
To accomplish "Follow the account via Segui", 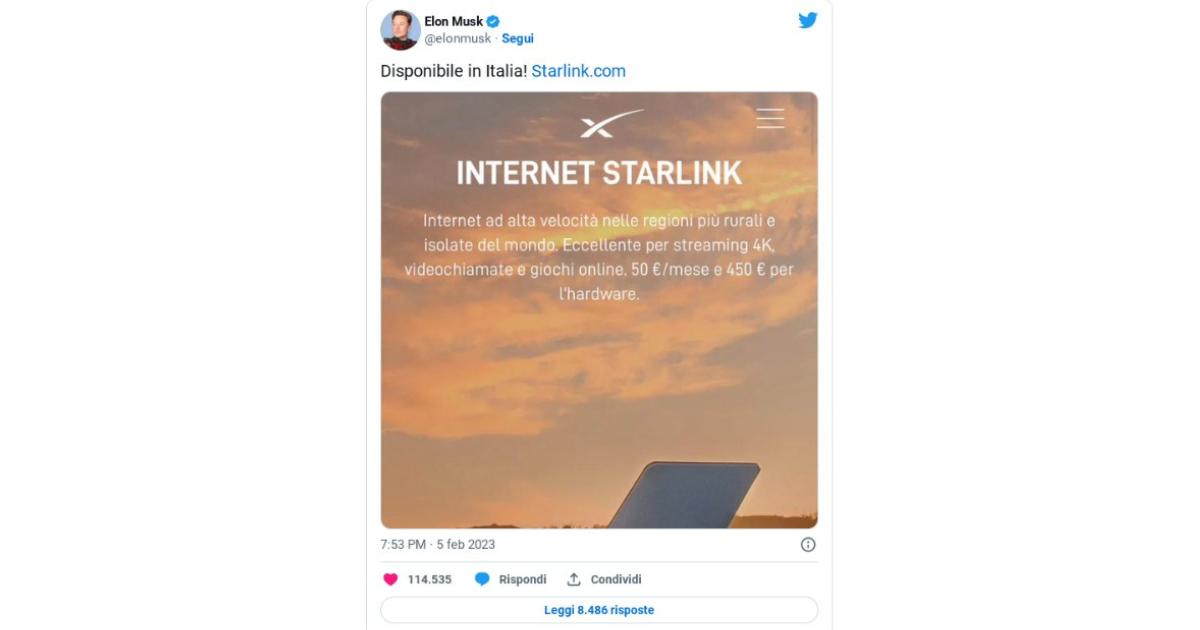I will (517, 39).
